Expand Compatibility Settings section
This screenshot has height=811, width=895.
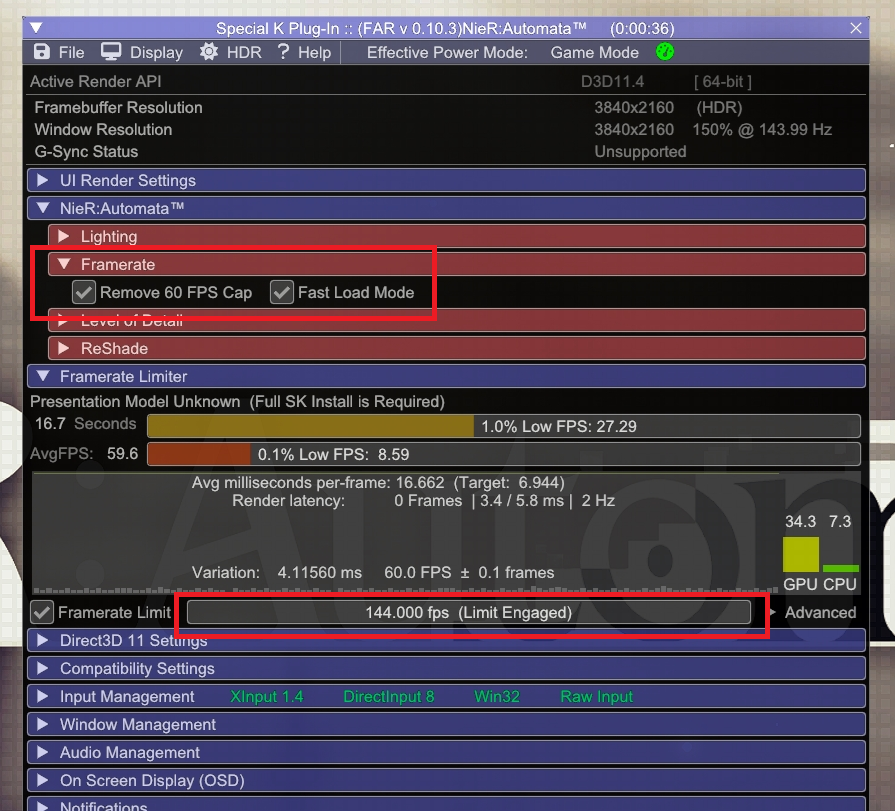446,668
